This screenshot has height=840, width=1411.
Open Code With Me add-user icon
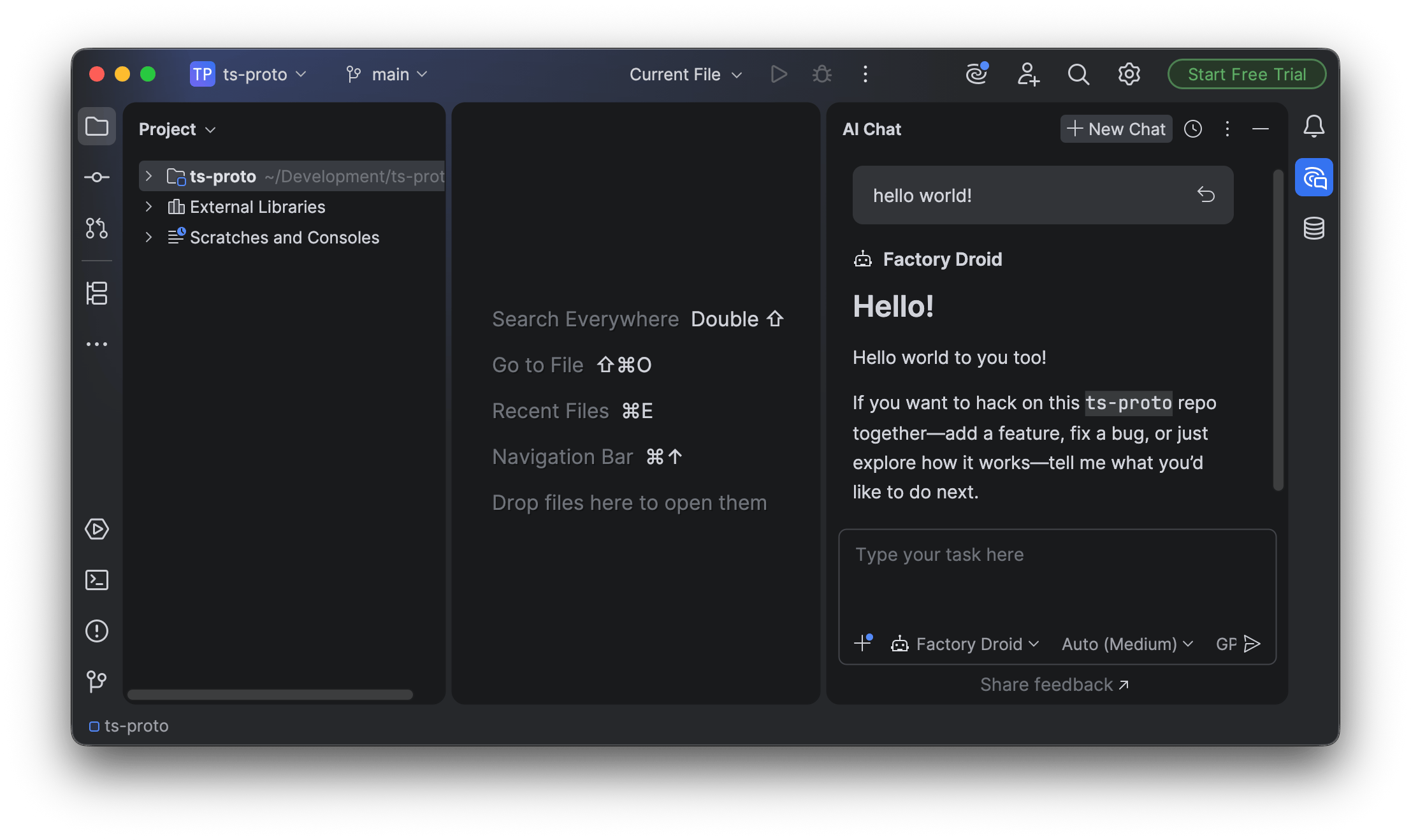(x=1028, y=75)
